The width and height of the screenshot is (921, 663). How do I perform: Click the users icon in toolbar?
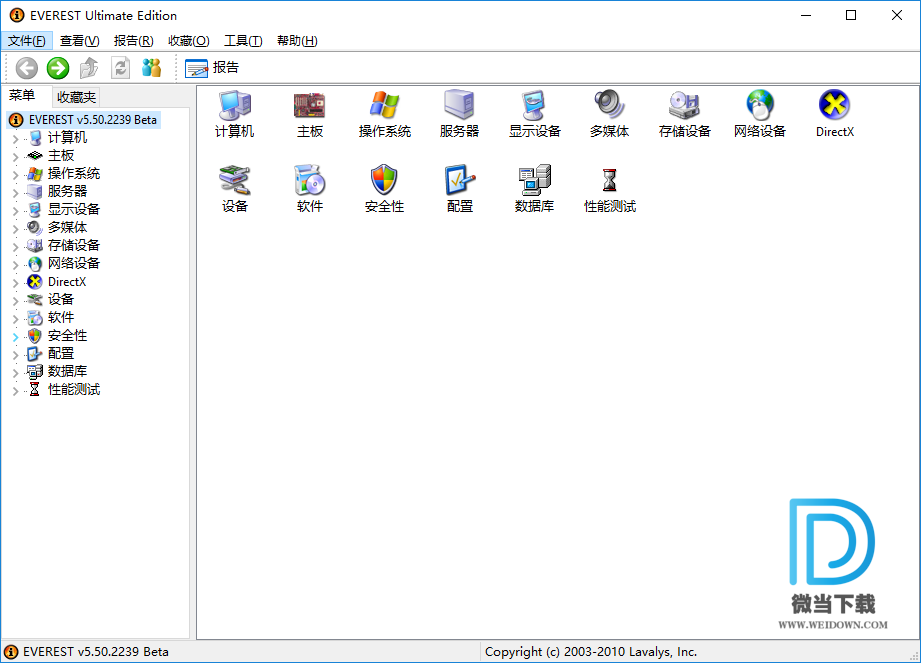point(152,68)
